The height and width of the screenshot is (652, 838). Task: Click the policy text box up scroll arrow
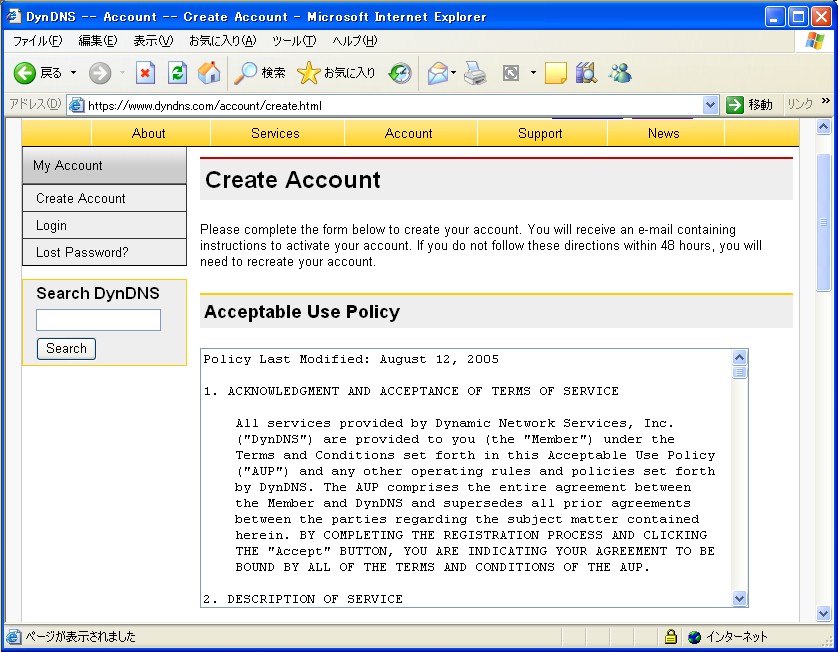click(x=740, y=357)
